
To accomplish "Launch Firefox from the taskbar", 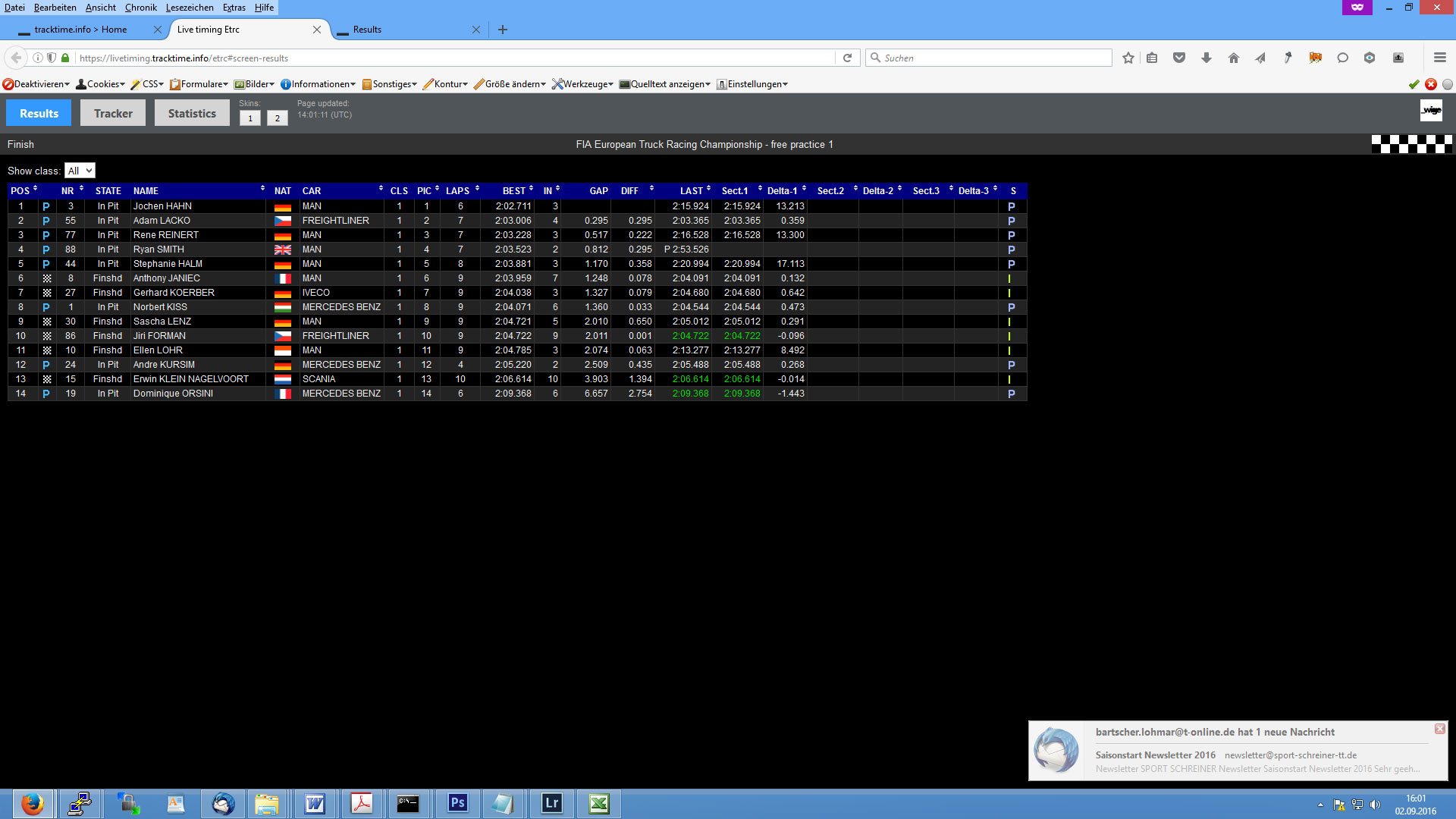I will pyautogui.click(x=32, y=804).
